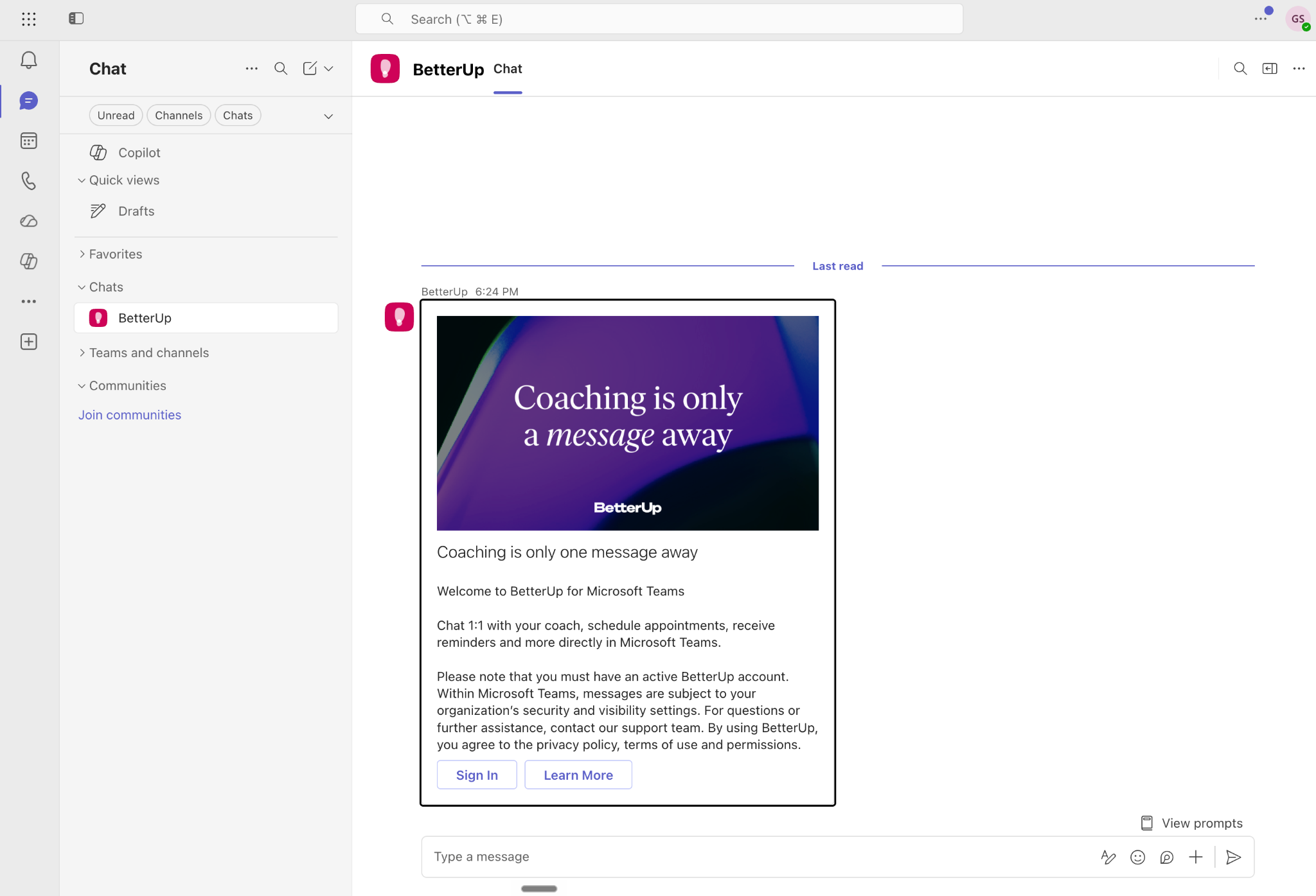Open Settings and more menu in title bar
The width and height of the screenshot is (1316, 896).
(x=1261, y=19)
